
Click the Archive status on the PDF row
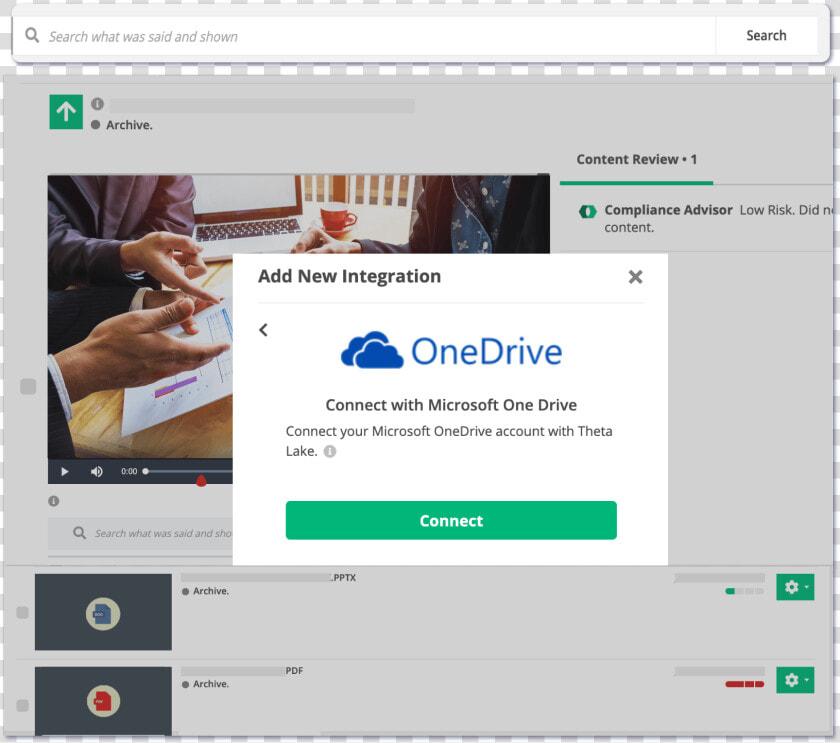pos(206,684)
